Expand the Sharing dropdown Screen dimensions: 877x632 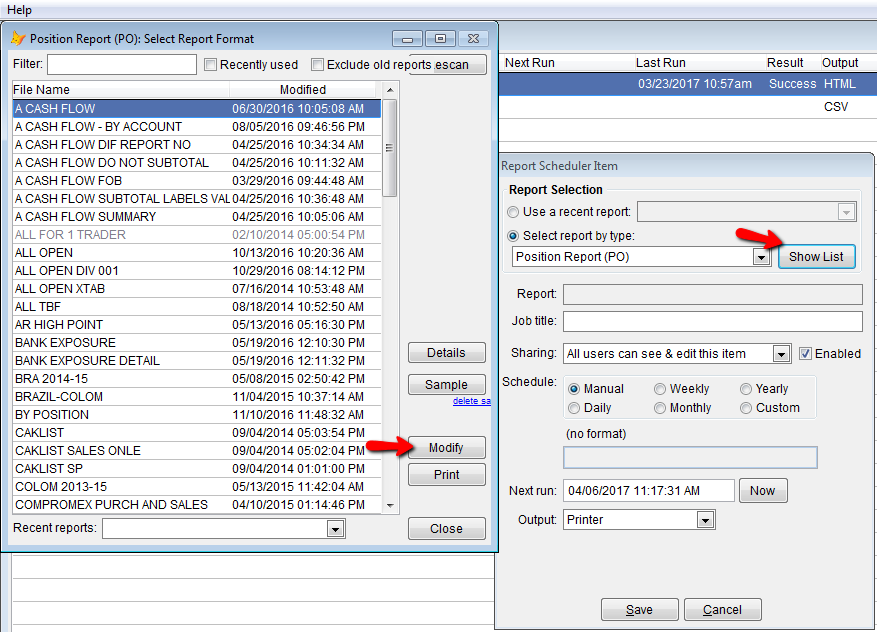tap(781, 354)
